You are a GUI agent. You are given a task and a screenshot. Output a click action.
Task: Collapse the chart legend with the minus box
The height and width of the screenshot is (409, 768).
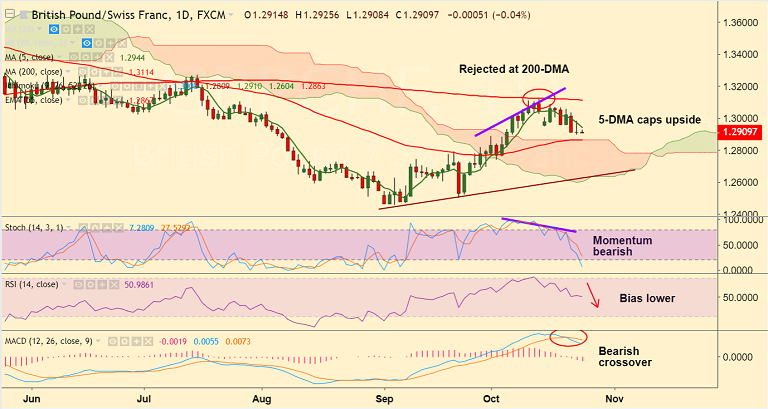(x=10, y=14)
